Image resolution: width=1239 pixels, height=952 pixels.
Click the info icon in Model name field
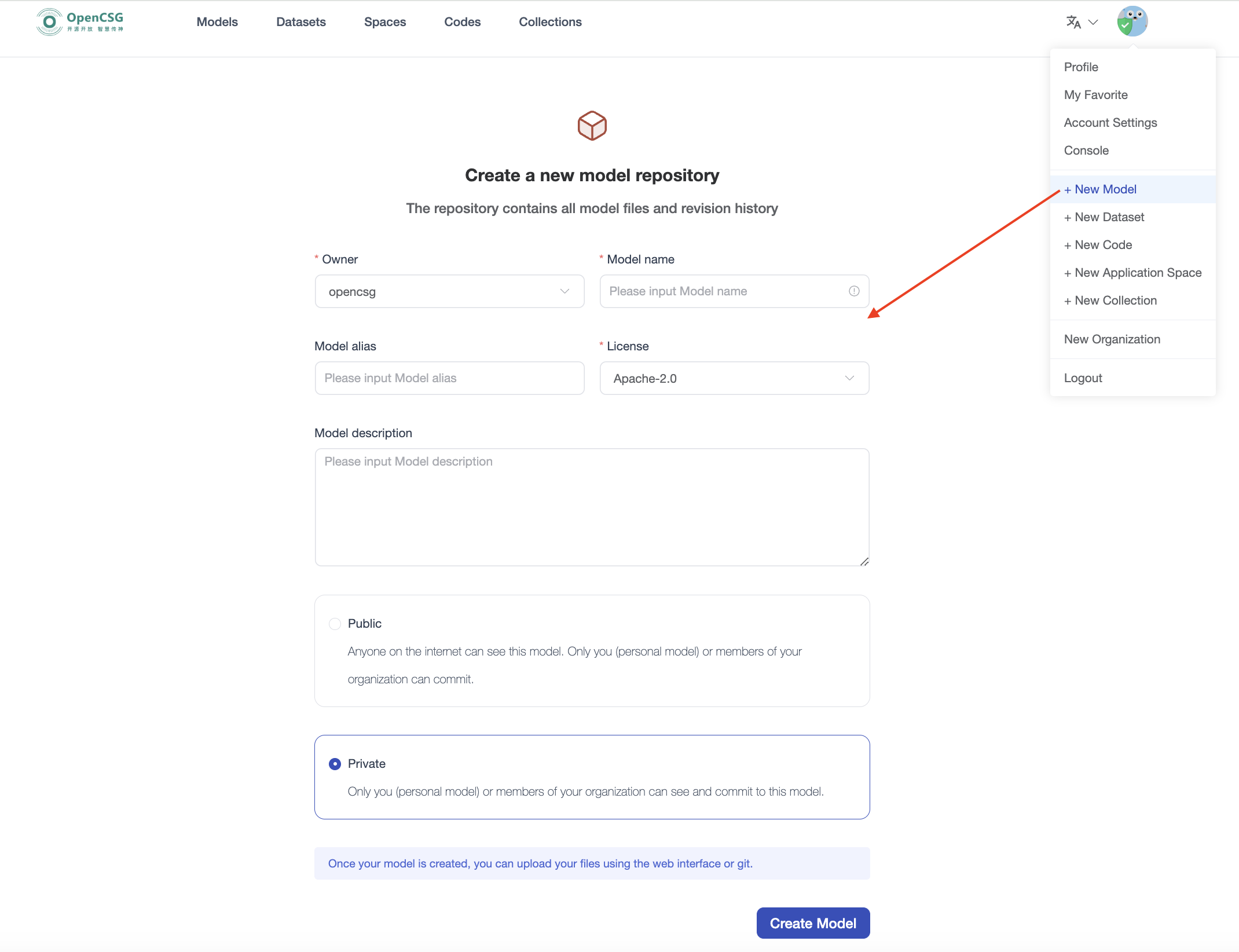click(854, 291)
